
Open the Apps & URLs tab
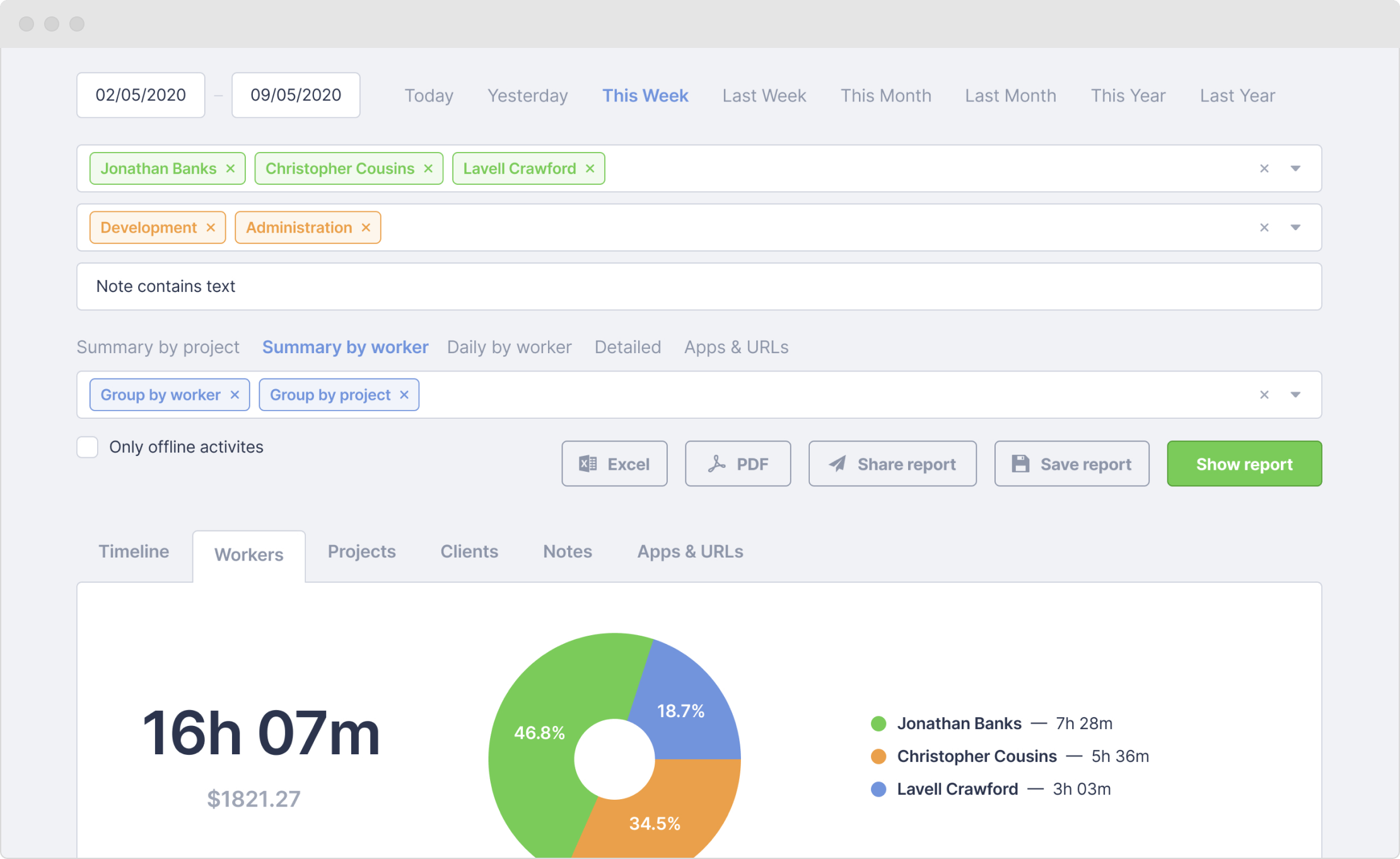690,551
